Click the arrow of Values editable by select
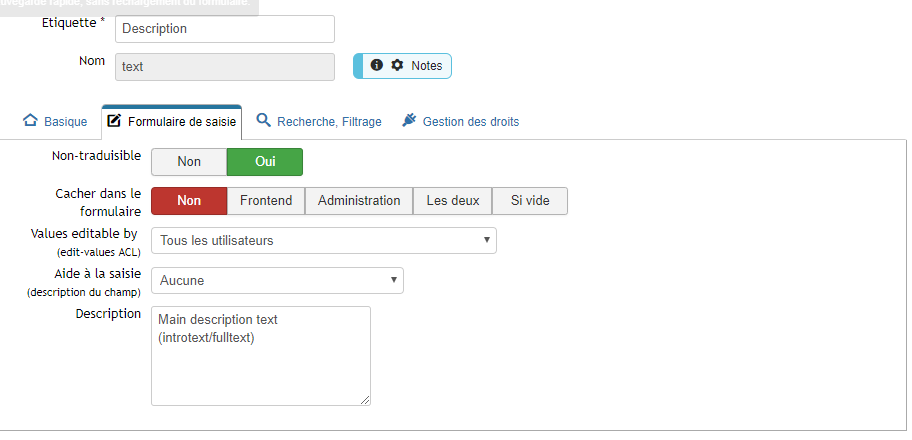This screenshot has width=912, height=440. (487, 240)
